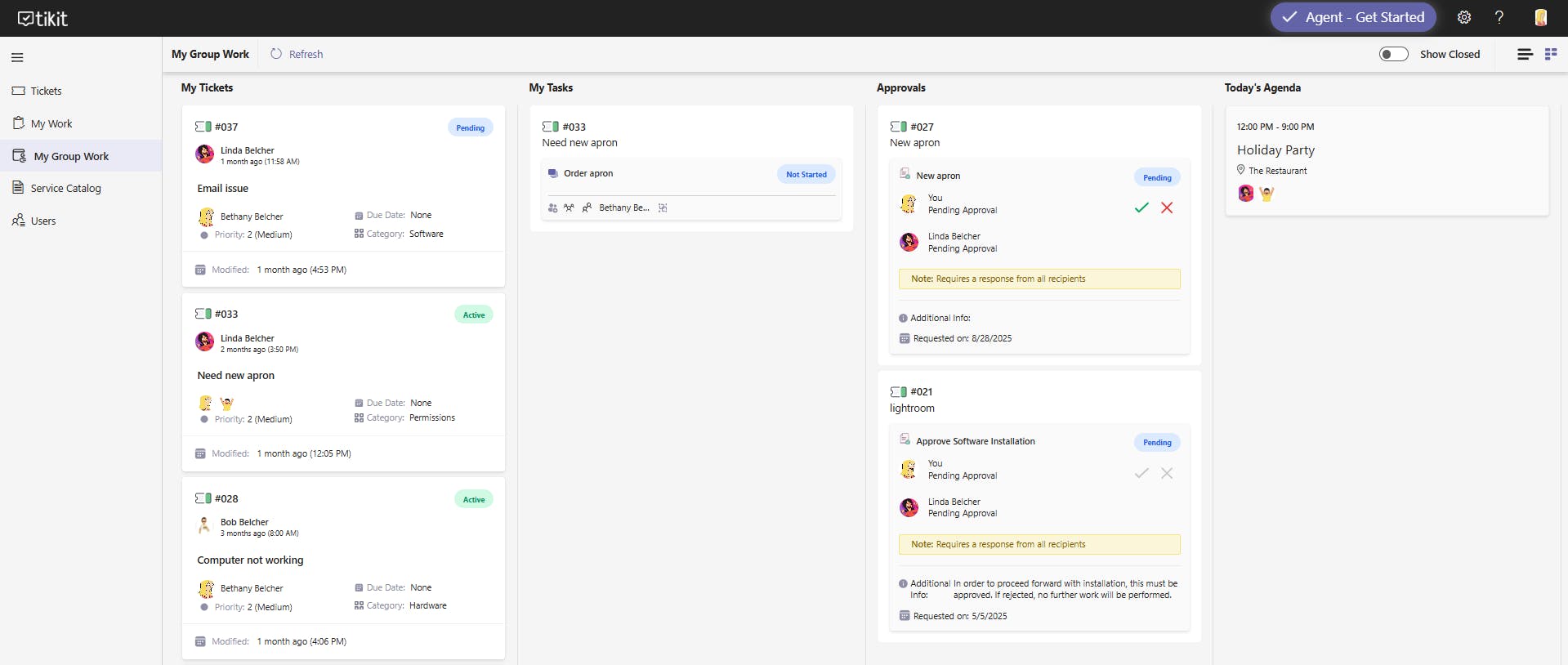Collapse the hamburger navigation menu
Image resolution: width=1568 pixels, height=665 pixels.
coord(17,57)
